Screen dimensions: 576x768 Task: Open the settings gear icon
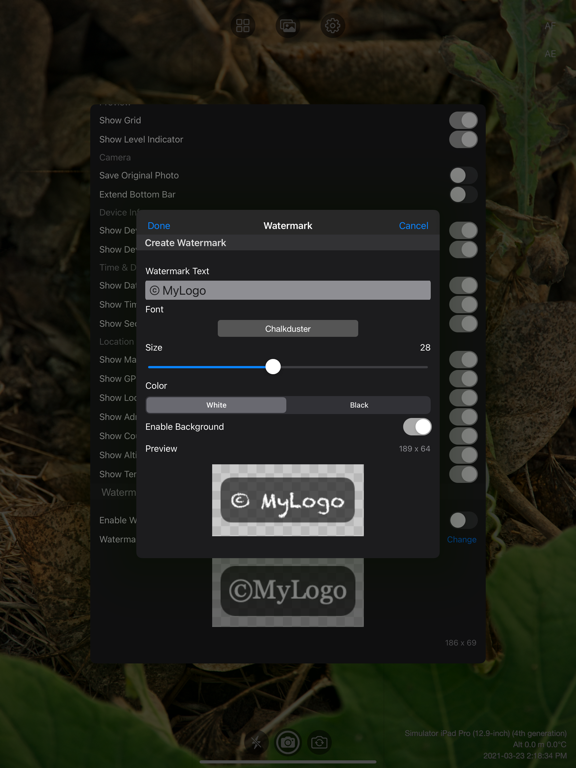(x=333, y=25)
